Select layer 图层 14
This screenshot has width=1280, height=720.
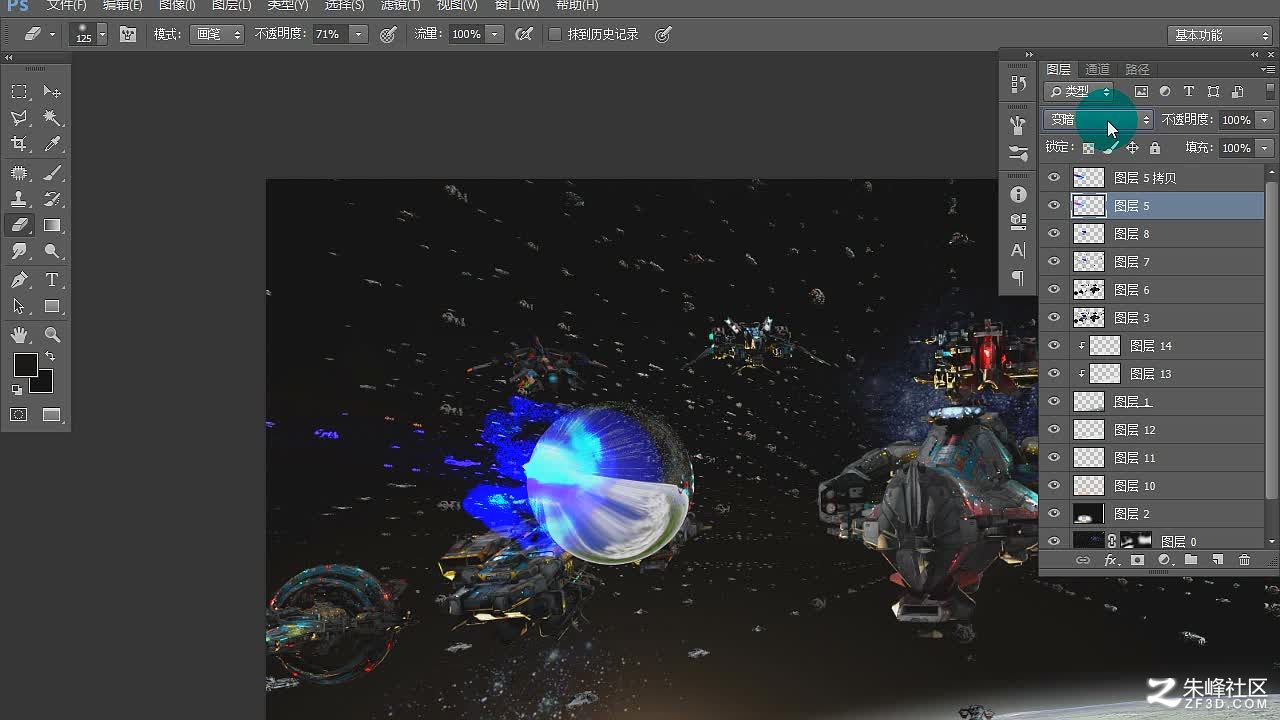(1151, 346)
